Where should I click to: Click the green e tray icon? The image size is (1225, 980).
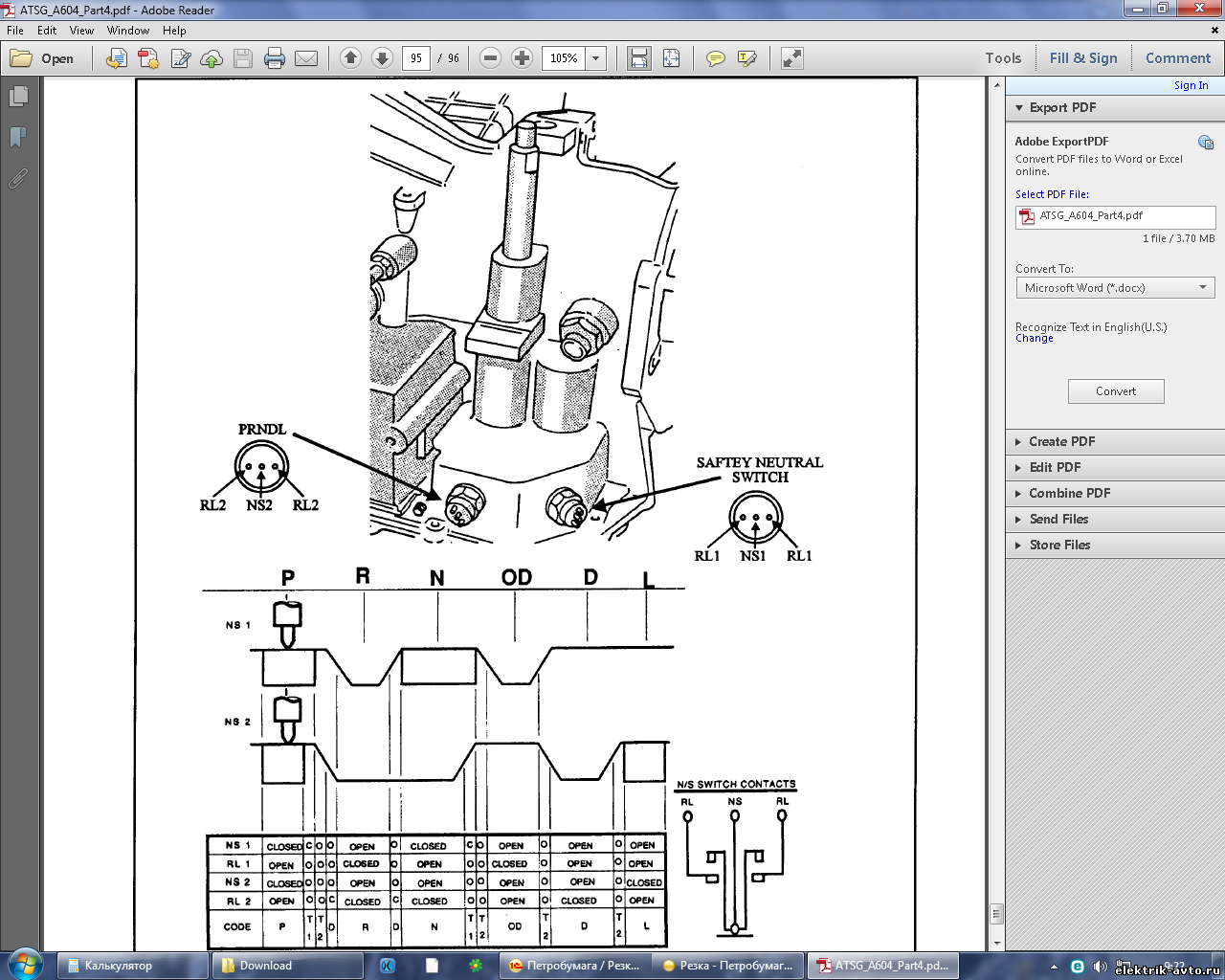[1078, 967]
